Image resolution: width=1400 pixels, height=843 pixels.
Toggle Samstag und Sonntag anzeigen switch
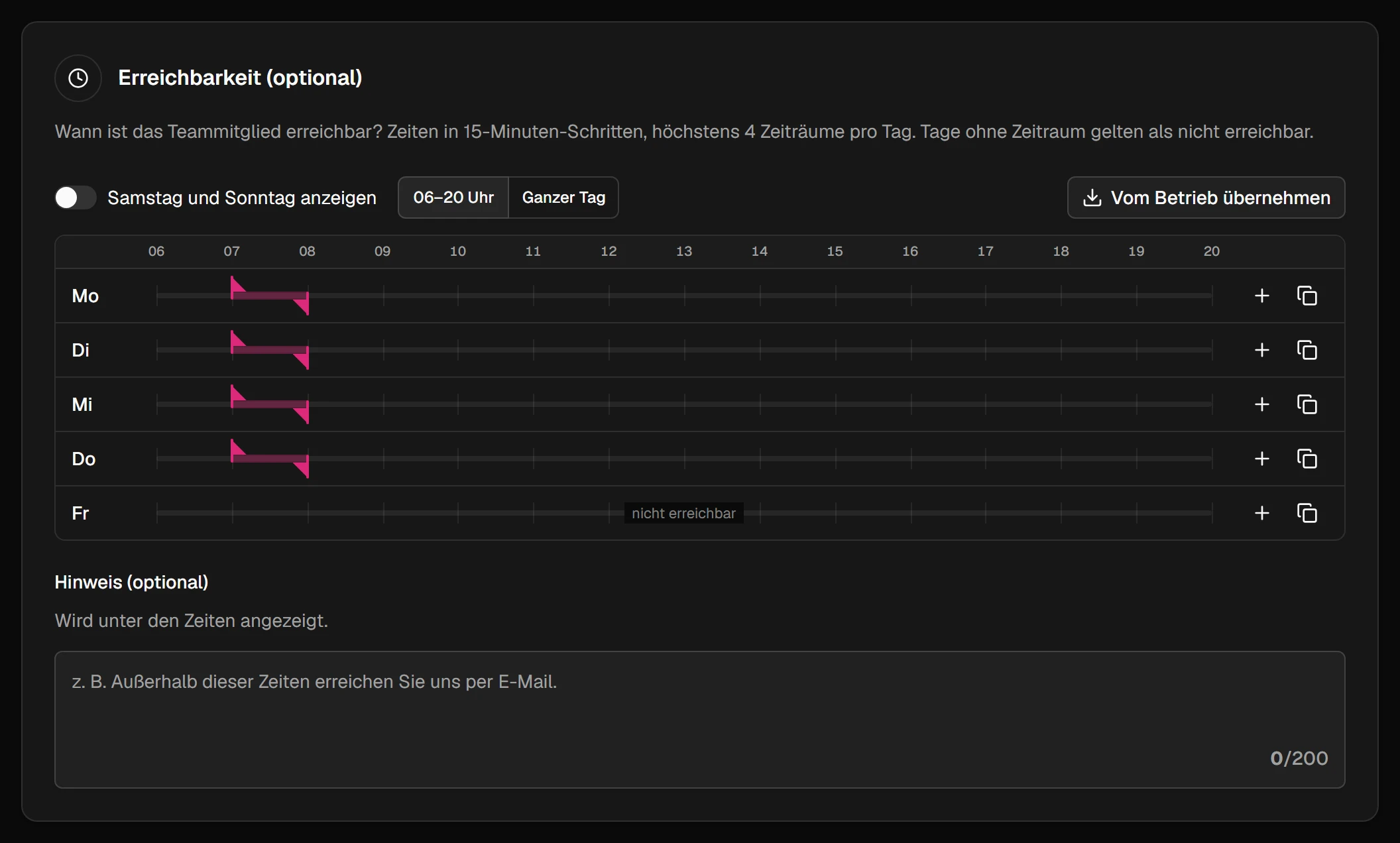(76, 197)
